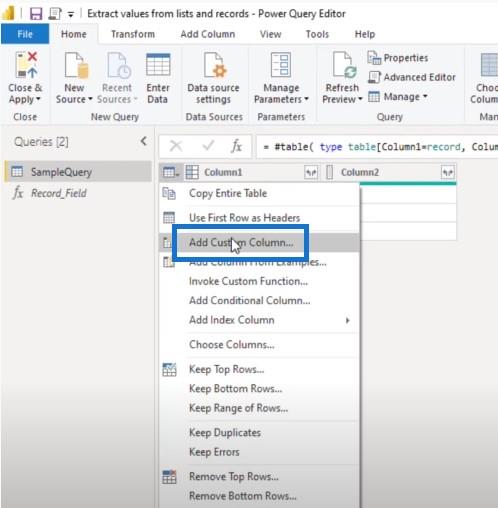This screenshot has width=498, height=508.
Task: Open the File tab
Action: pos(25,34)
